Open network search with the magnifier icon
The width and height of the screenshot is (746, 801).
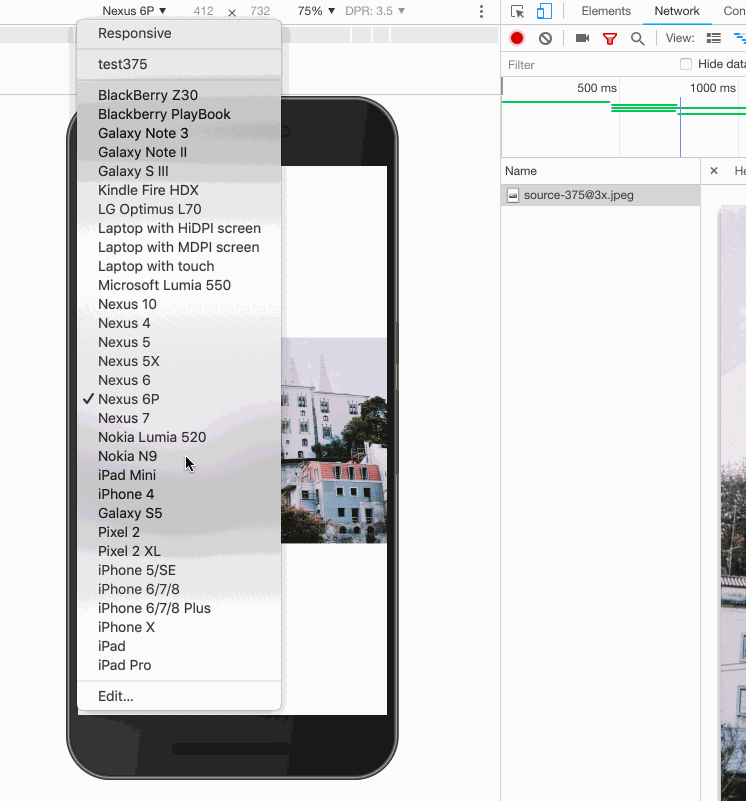(637, 38)
